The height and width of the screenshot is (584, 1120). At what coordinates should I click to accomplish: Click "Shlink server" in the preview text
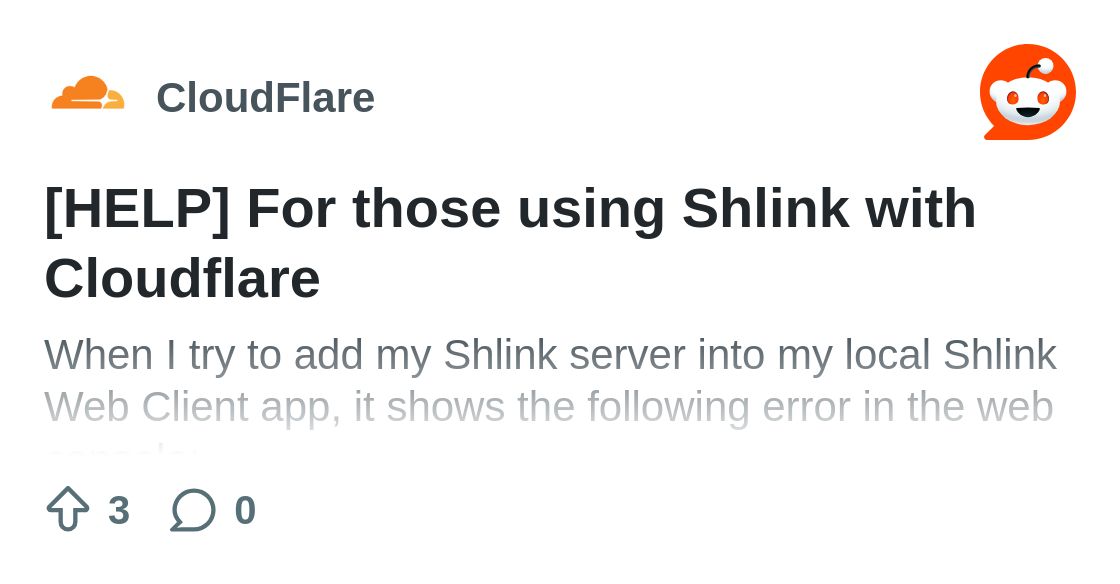click(x=564, y=355)
